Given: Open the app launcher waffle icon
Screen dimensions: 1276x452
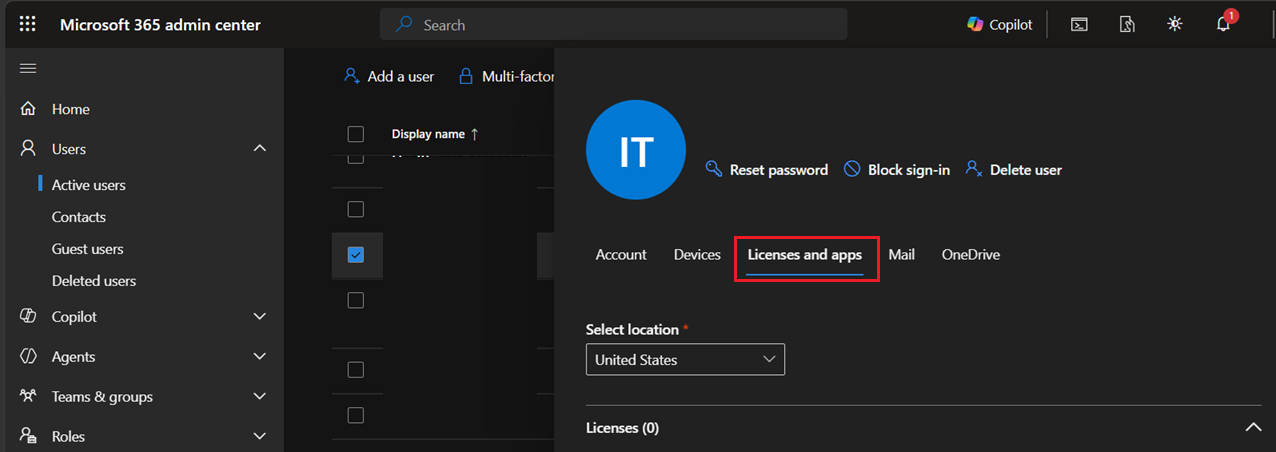Looking at the screenshot, I should point(28,24).
